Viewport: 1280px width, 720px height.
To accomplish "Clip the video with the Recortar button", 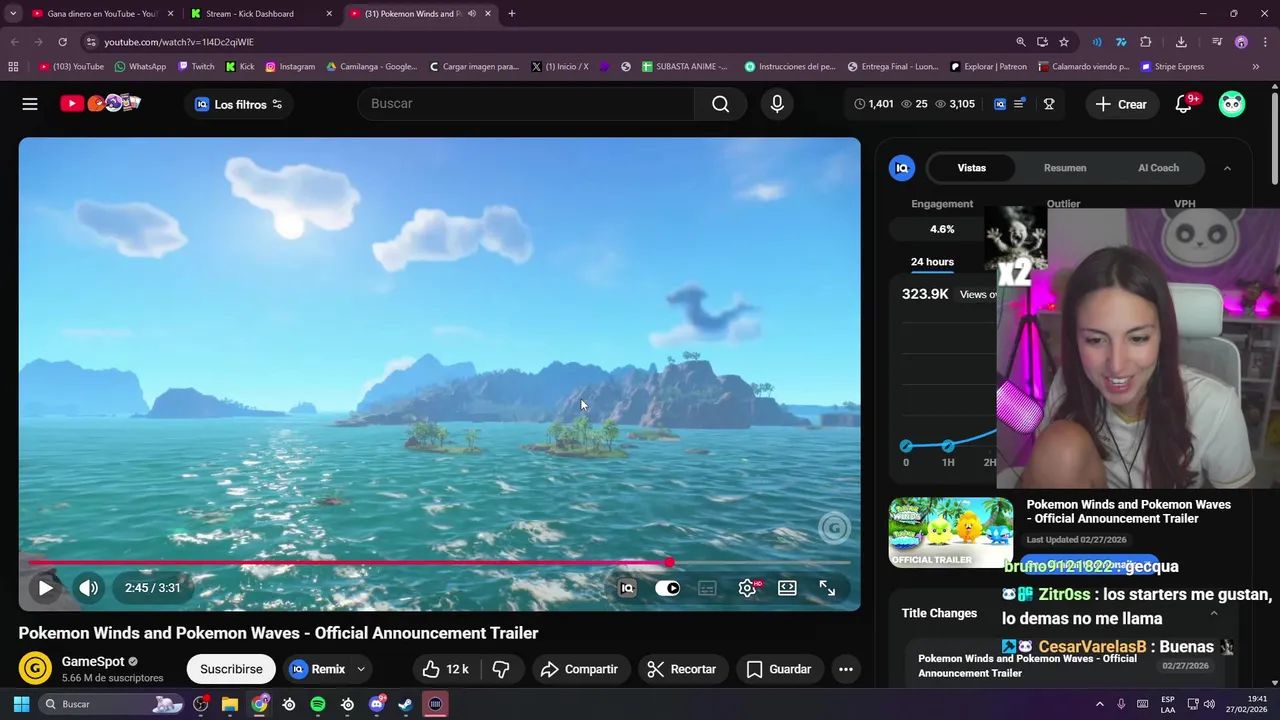I will (681, 669).
